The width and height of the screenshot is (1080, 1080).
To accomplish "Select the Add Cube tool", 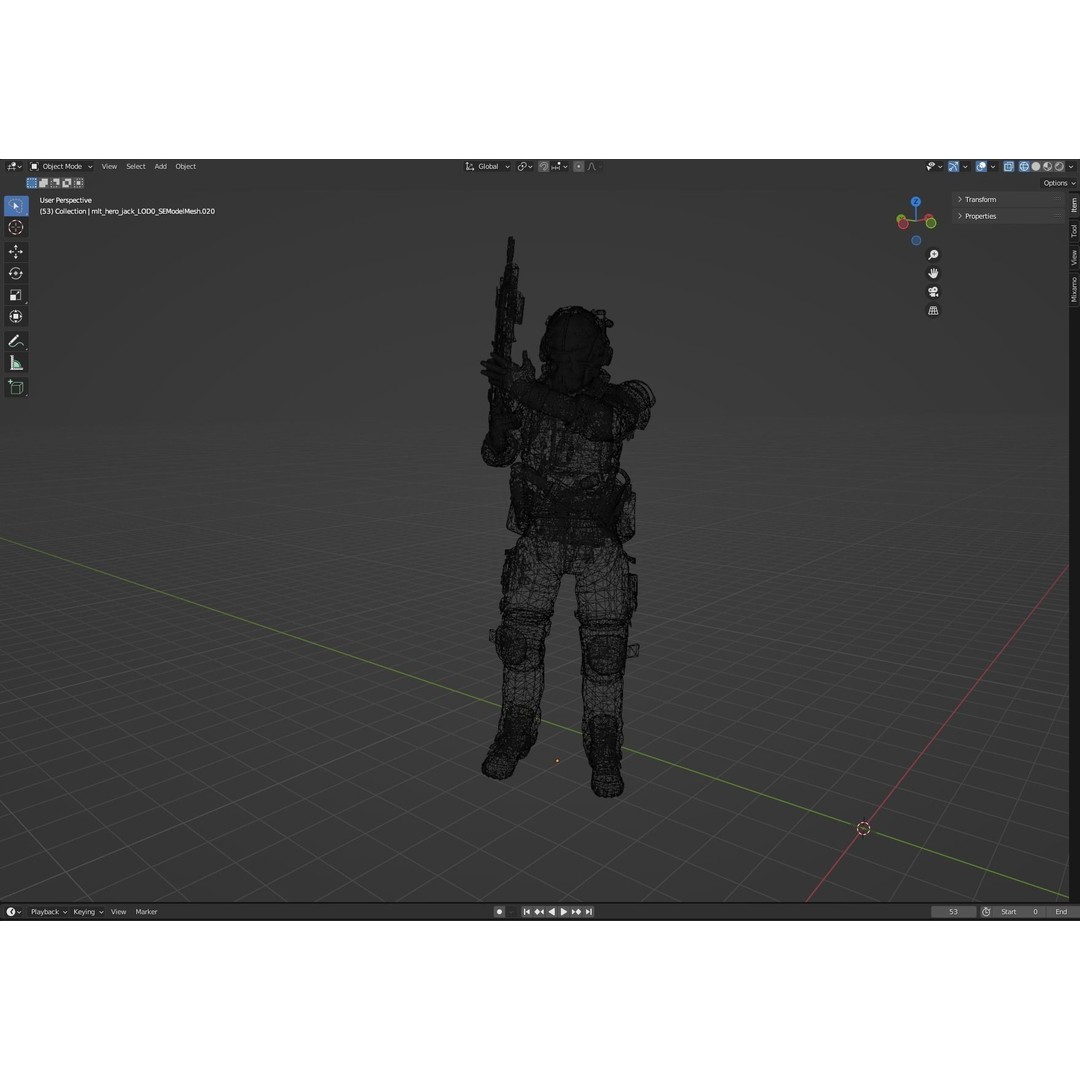I will 16,387.
